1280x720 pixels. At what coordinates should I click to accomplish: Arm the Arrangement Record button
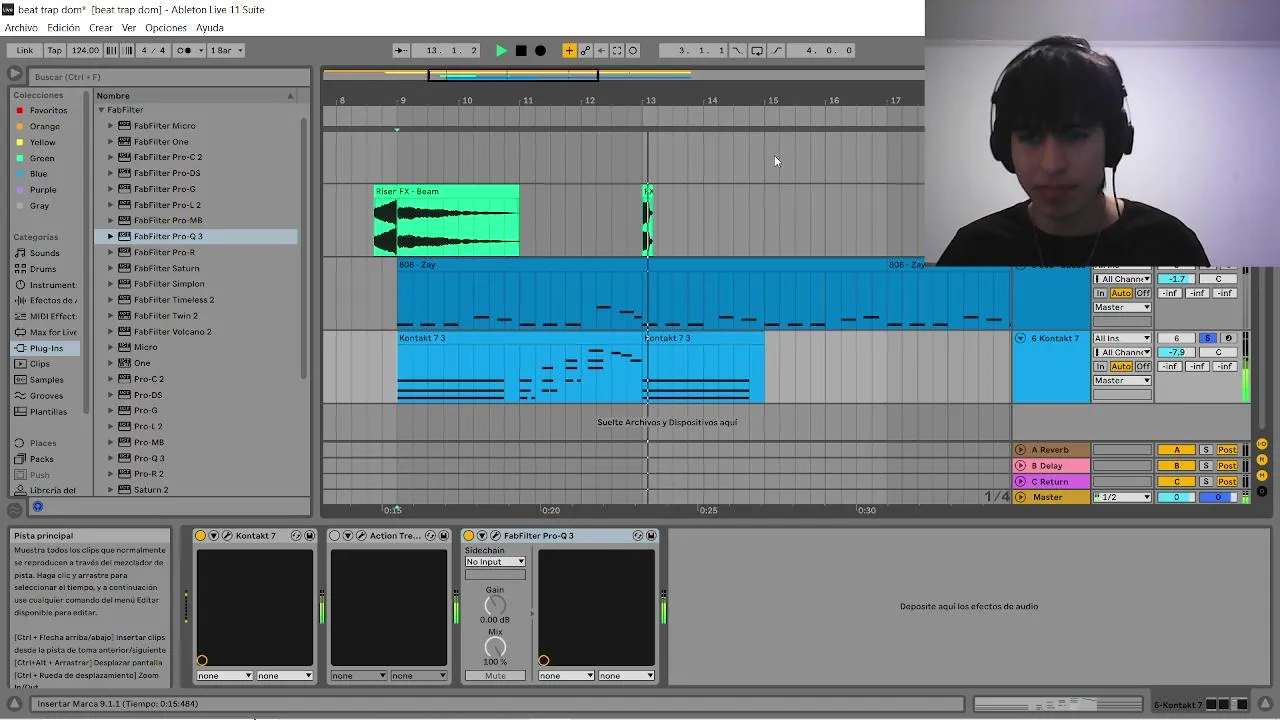coord(540,50)
